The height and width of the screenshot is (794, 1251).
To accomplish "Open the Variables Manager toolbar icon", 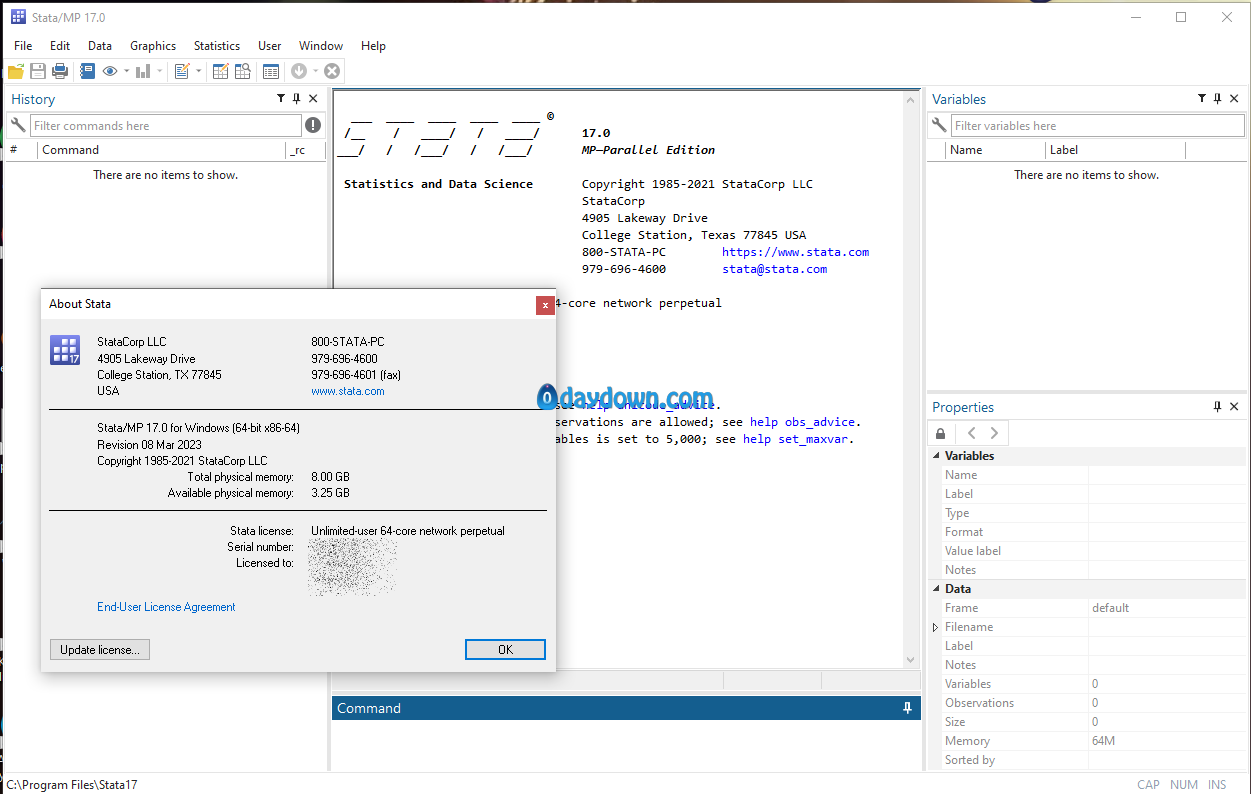I will tap(271, 71).
